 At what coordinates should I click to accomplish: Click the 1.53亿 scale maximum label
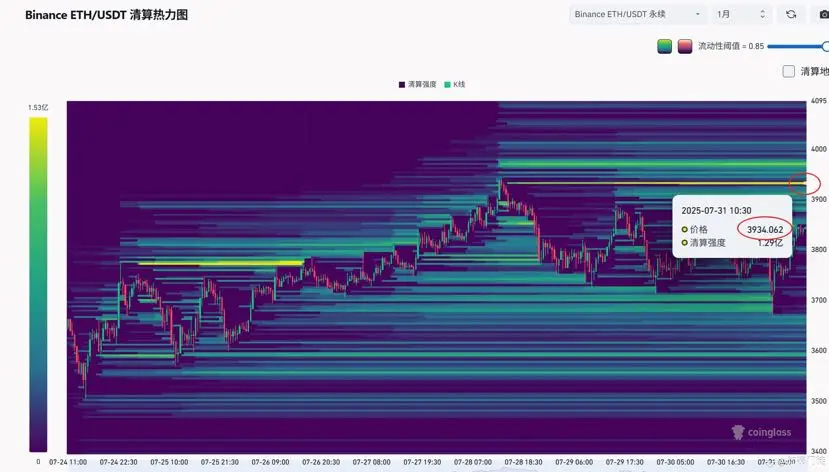point(38,107)
